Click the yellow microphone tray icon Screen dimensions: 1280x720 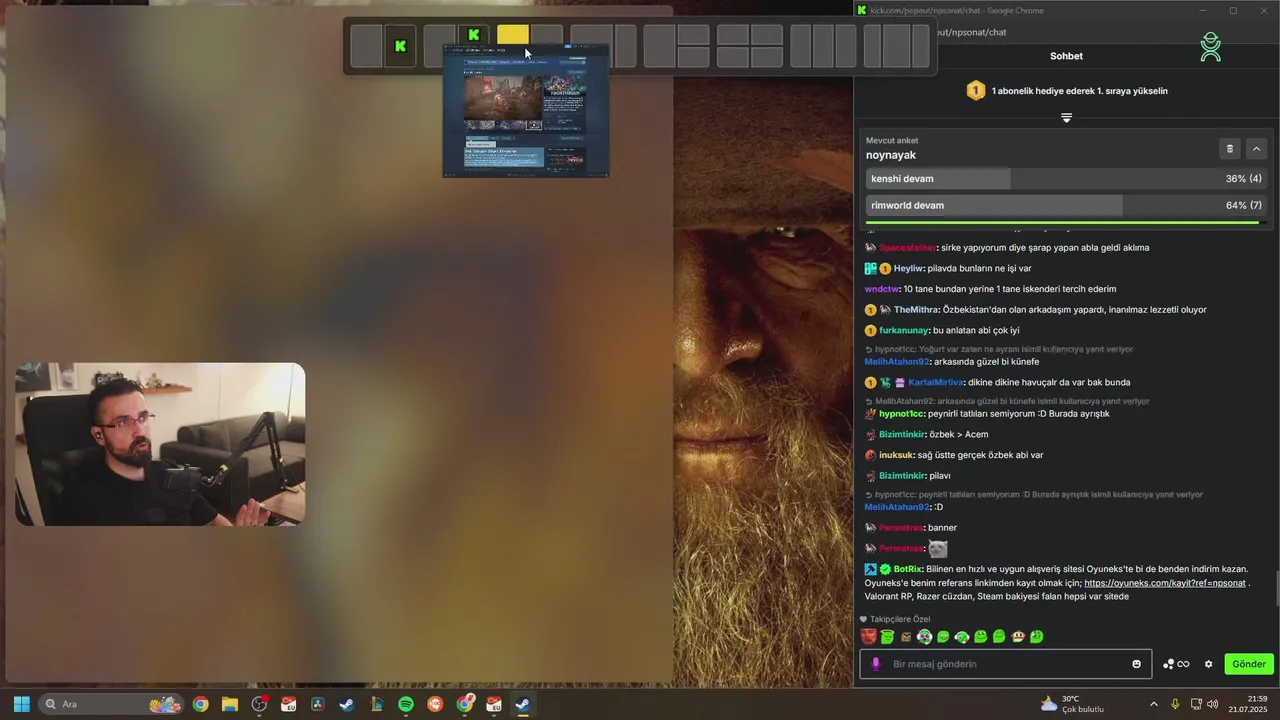tap(1175, 704)
